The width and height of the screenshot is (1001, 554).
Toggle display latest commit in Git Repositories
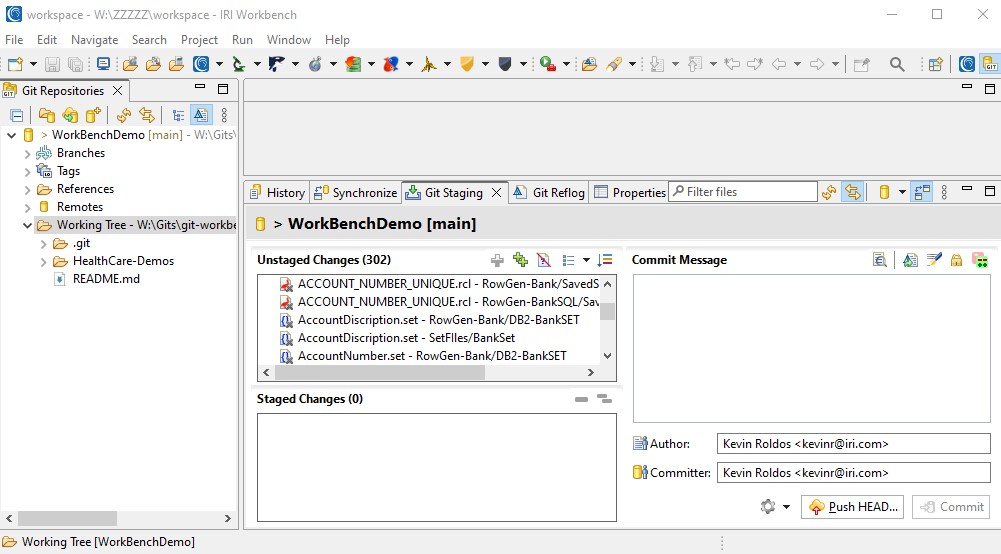pos(200,116)
